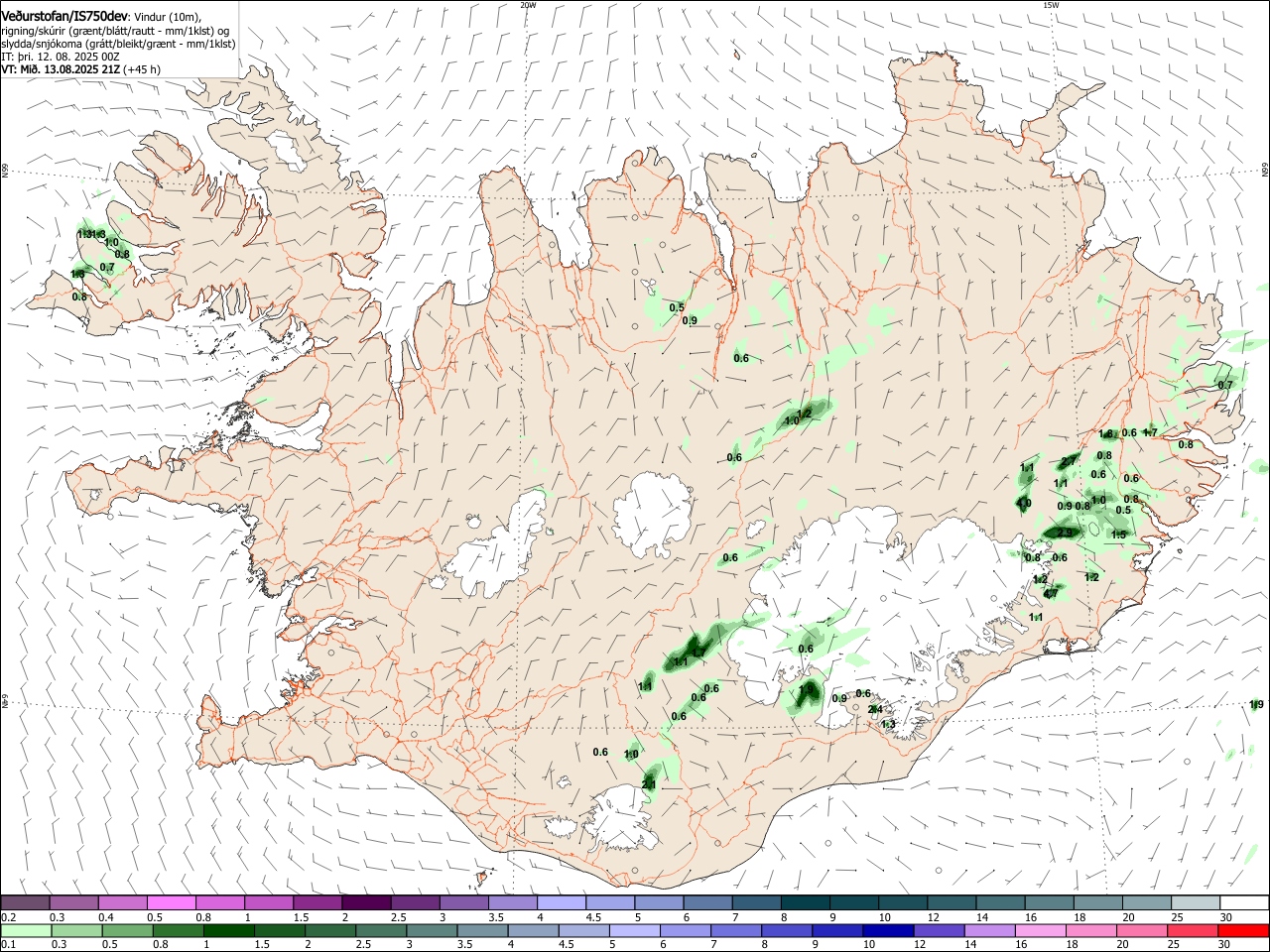Click the 'rigning/skúrir' legend description line

click(x=114, y=31)
